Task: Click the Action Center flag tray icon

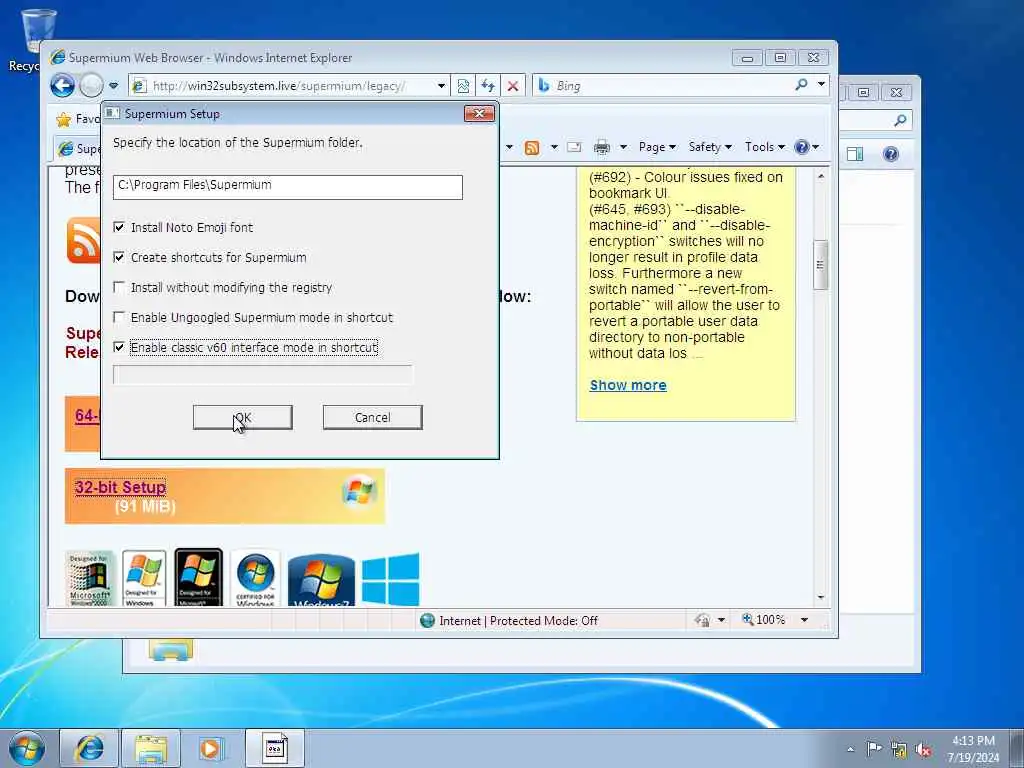Action: [874, 748]
